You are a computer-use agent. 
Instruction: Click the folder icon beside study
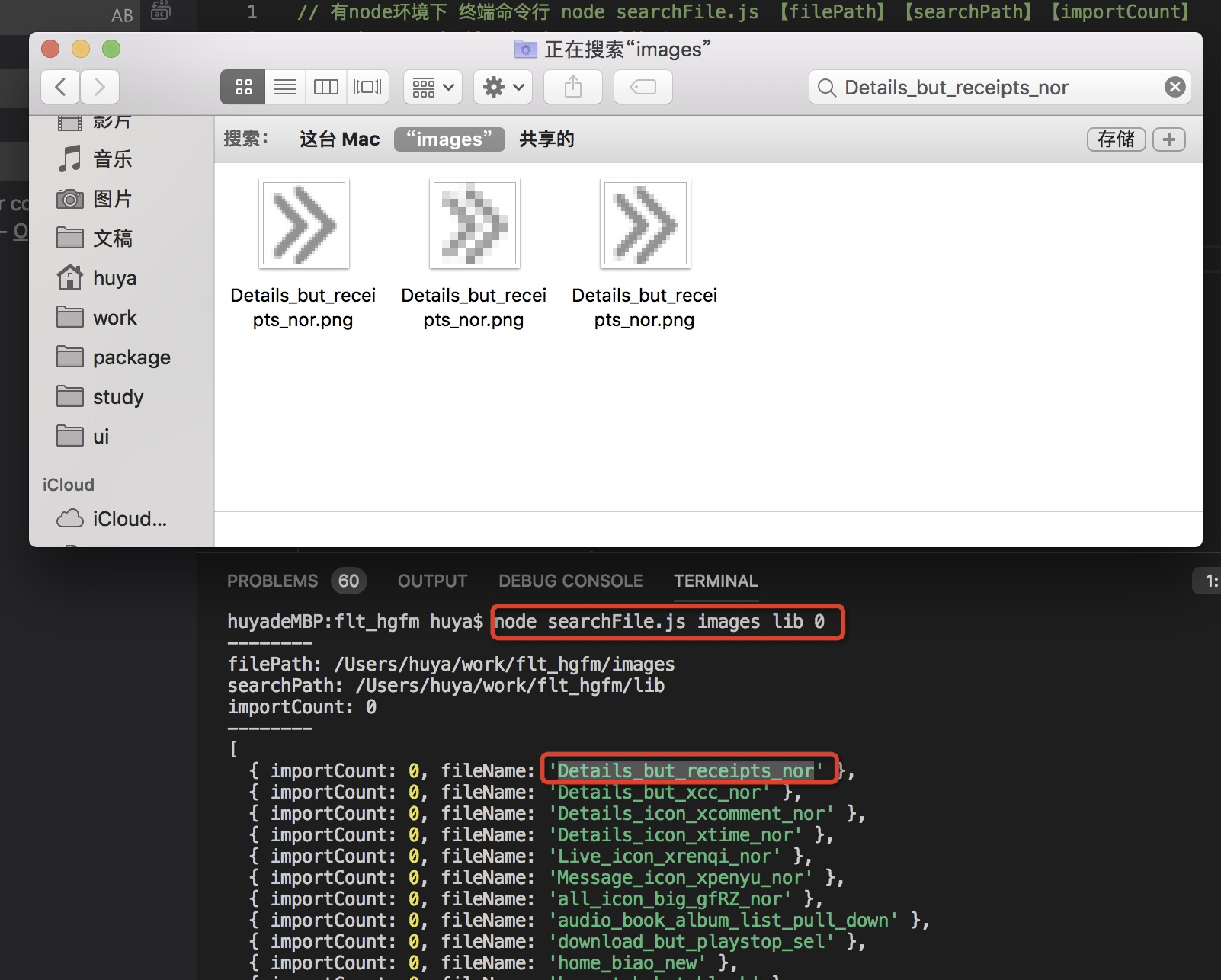[70, 396]
